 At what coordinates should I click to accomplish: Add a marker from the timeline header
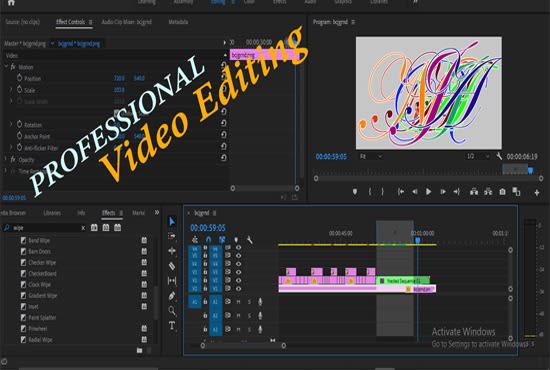point(236,240)
